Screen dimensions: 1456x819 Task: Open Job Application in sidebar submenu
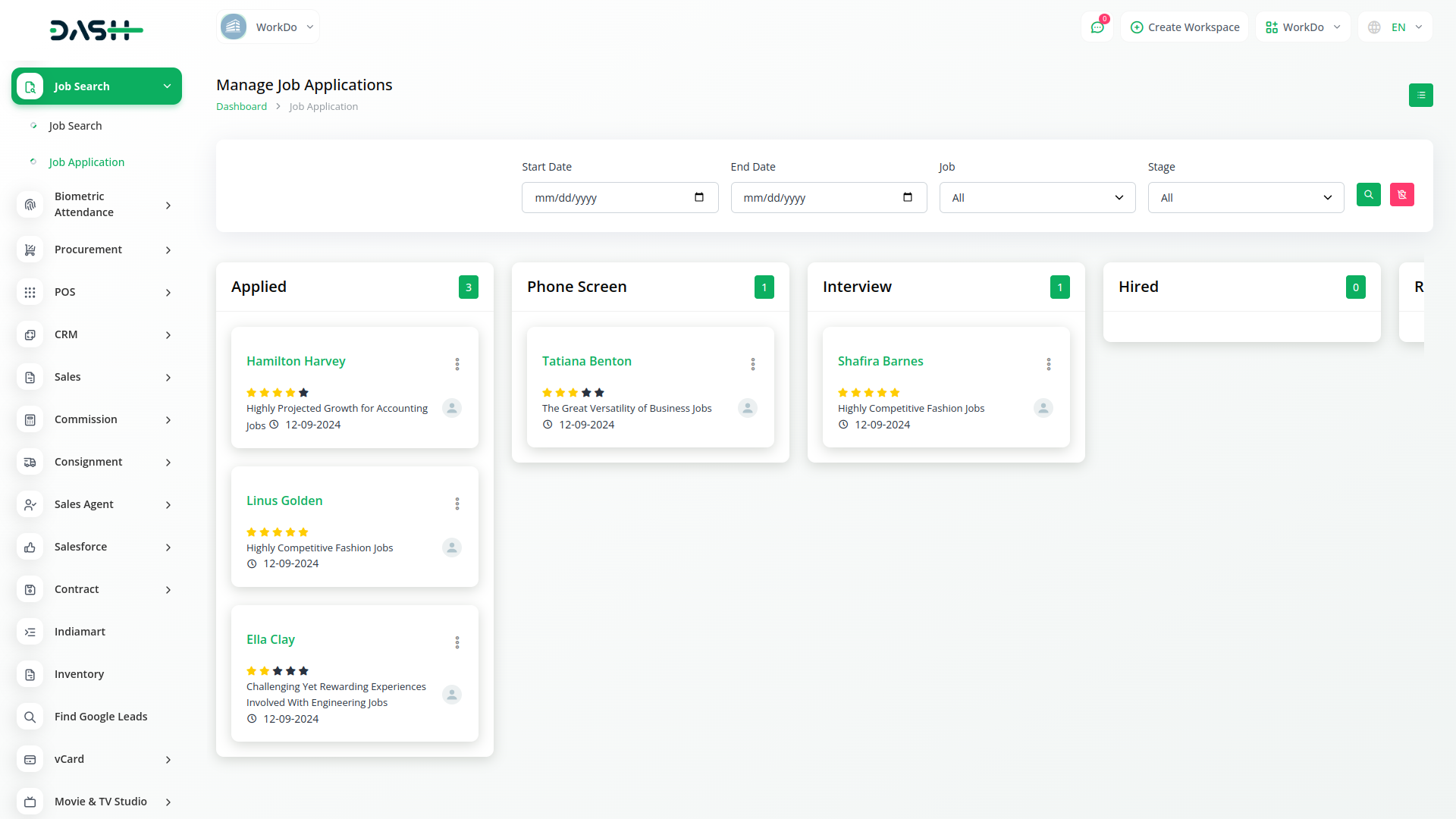86,162
